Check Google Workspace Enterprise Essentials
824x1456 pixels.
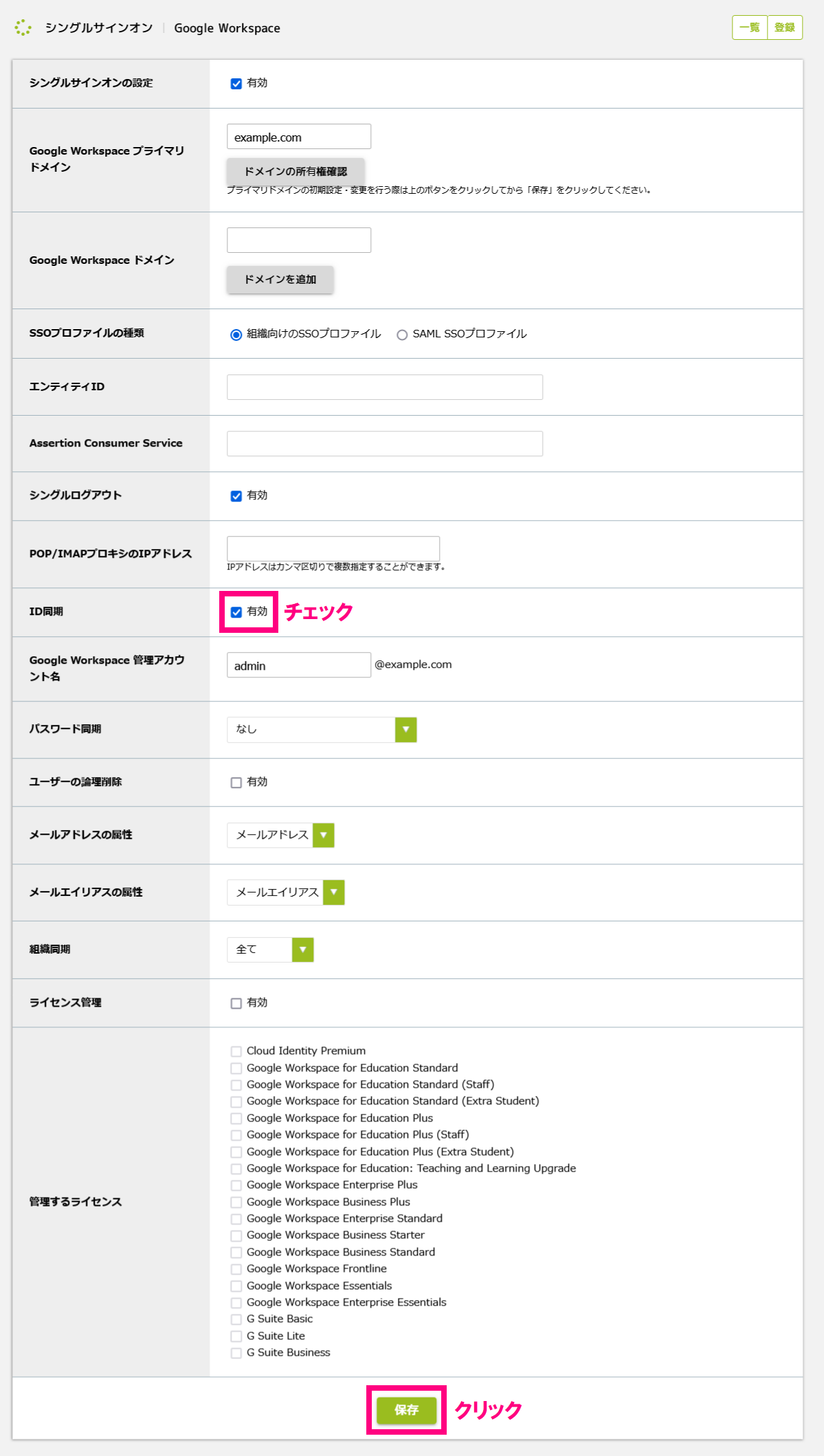pos(236,1303)
